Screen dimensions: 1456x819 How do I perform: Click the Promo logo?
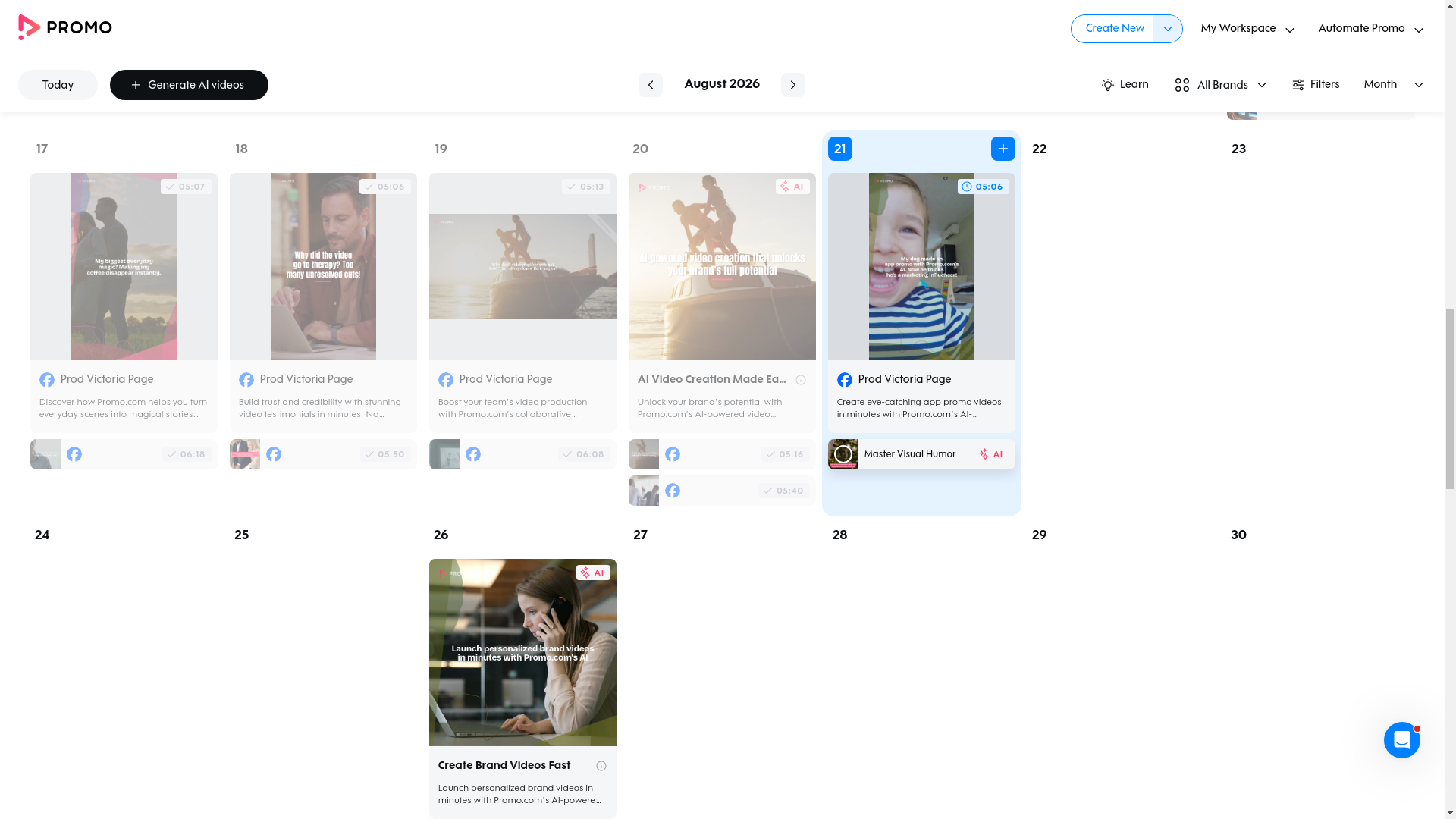coord(65,28)
